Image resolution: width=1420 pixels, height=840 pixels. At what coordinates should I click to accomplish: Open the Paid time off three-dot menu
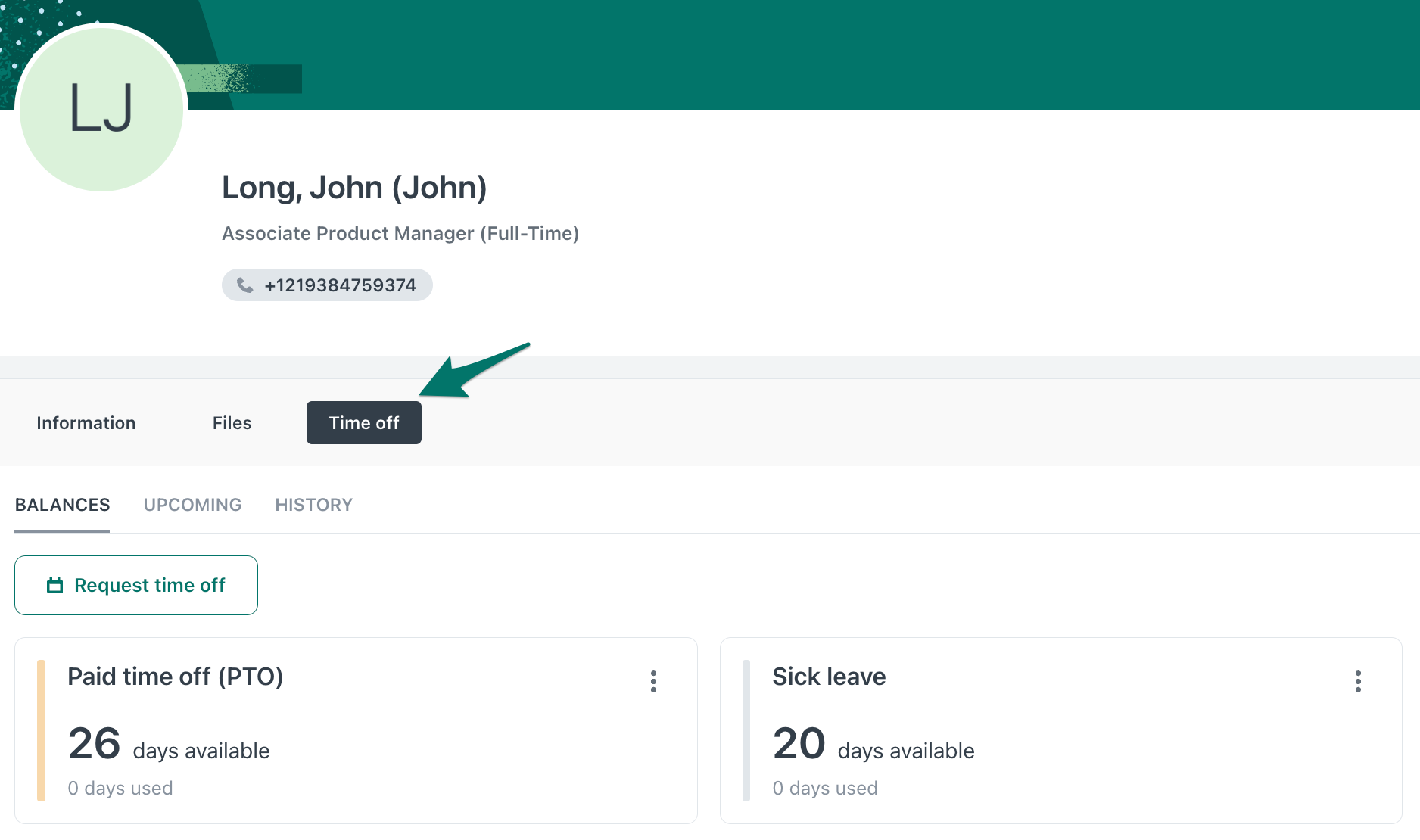click(653, 681)
